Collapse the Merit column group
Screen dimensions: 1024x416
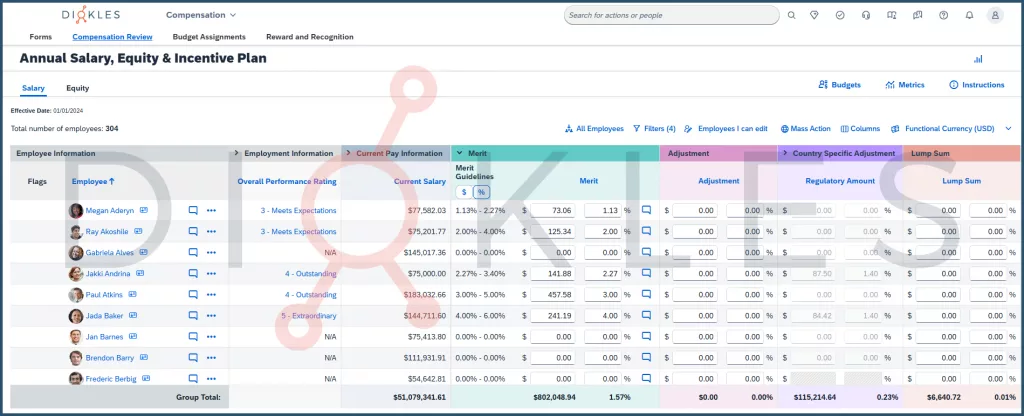[459, 153]
